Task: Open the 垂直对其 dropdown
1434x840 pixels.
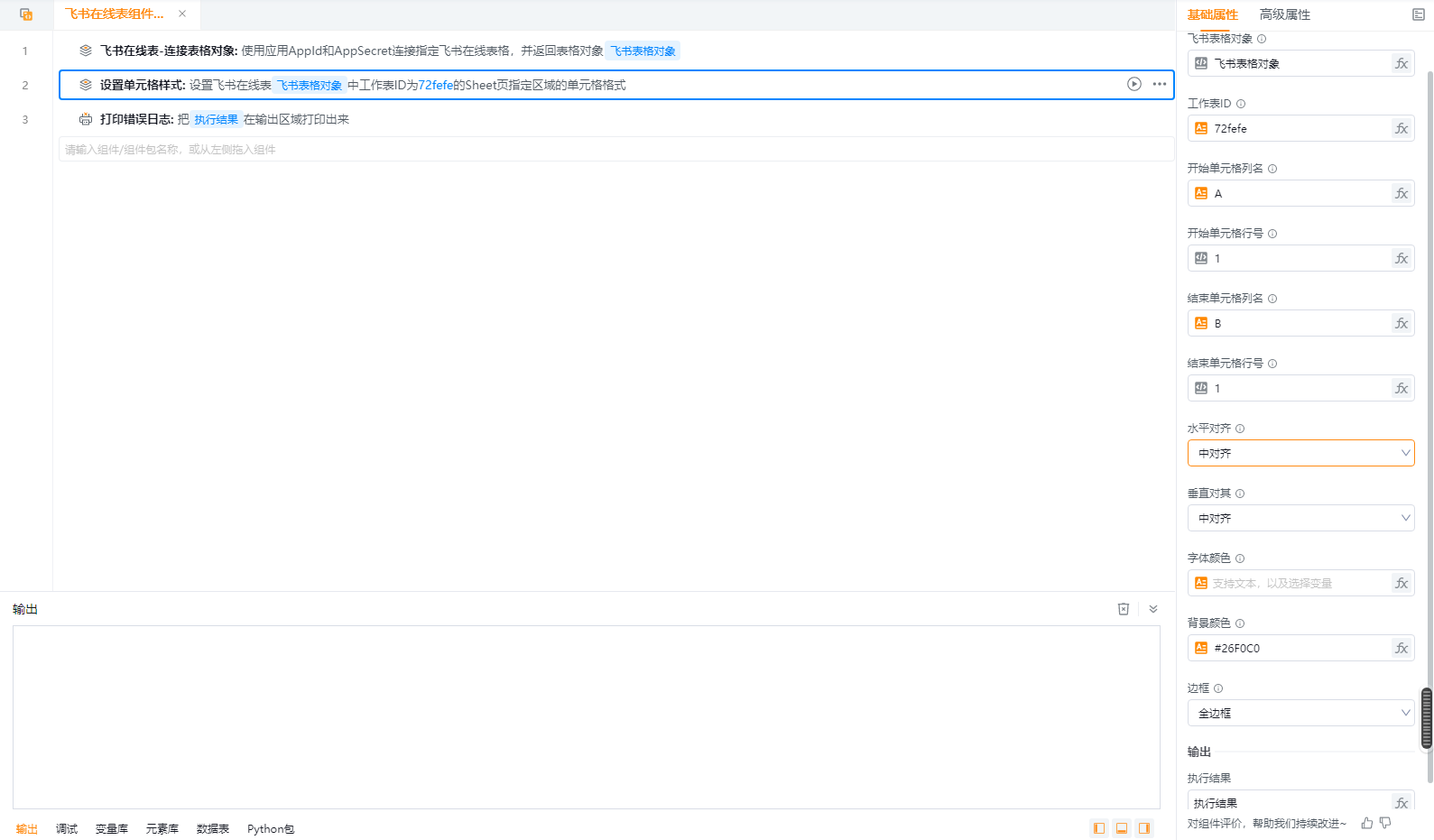Action: coord(1300,518)
